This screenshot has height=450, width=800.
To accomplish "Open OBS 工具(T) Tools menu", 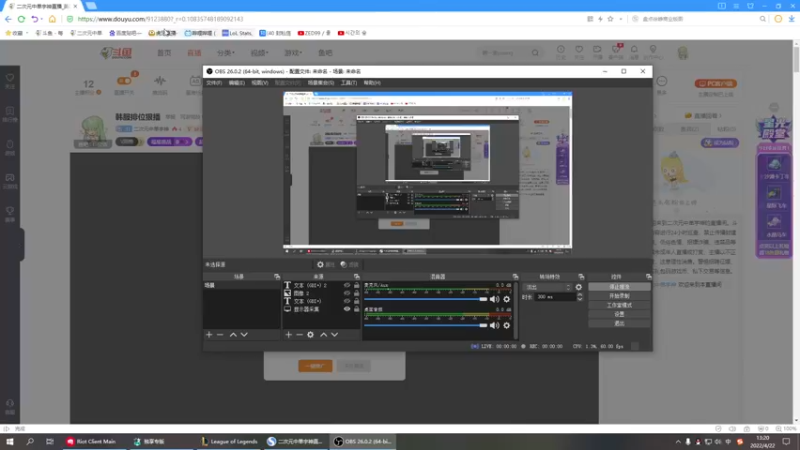I will (348, 83).
